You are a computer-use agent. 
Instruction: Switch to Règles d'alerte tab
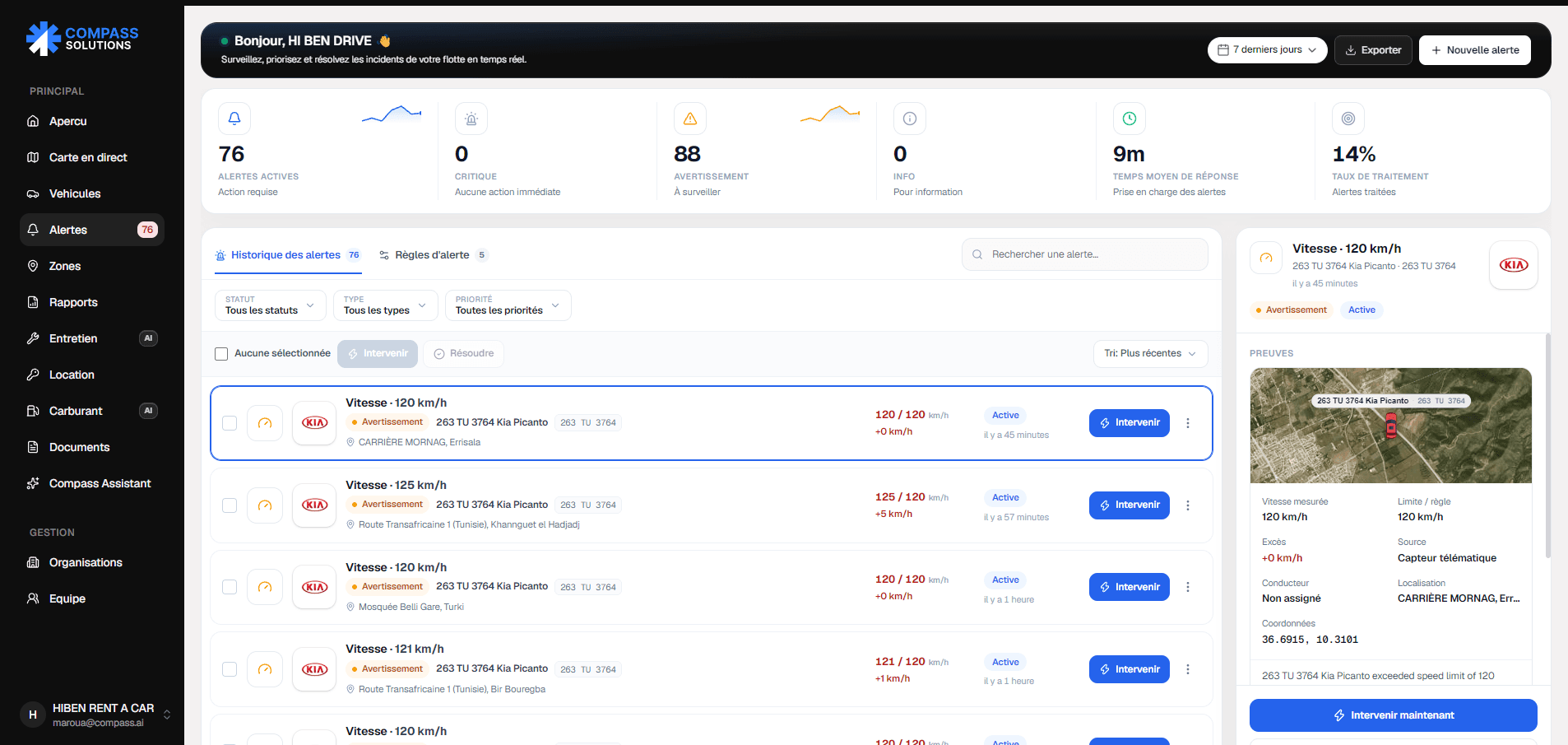click(x=434, y=255)
